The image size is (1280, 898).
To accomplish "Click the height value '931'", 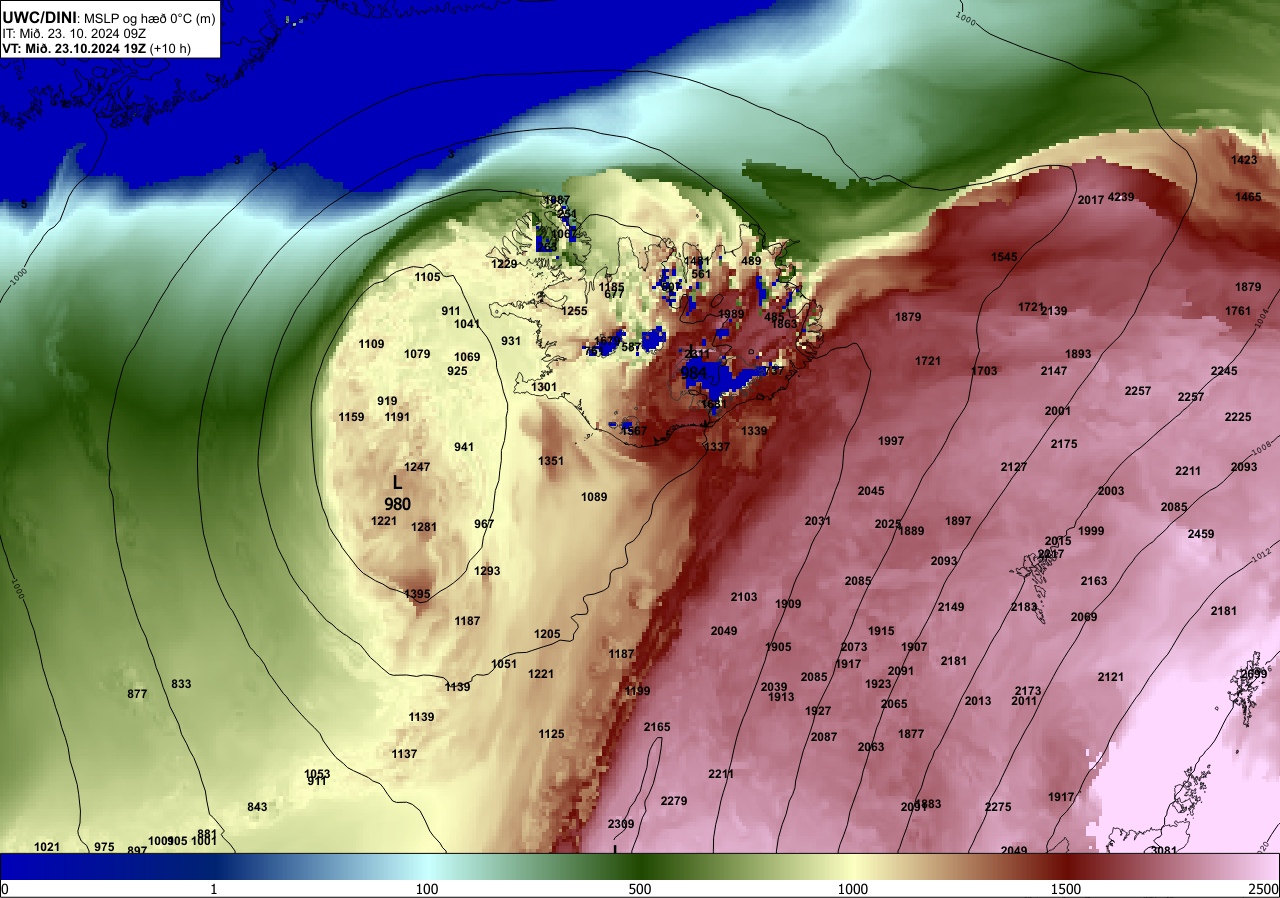I will (x=511, y=341).
